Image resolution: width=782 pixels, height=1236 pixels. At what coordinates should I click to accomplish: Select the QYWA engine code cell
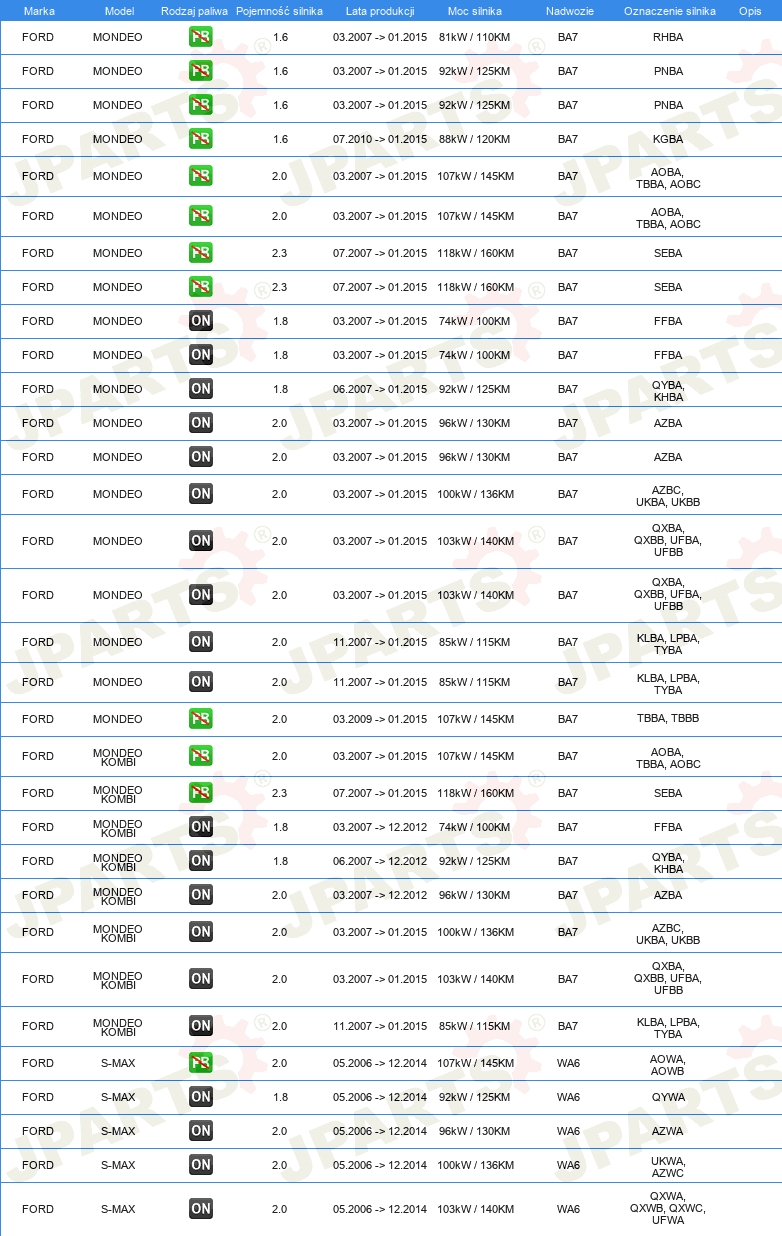[668, 1097]
